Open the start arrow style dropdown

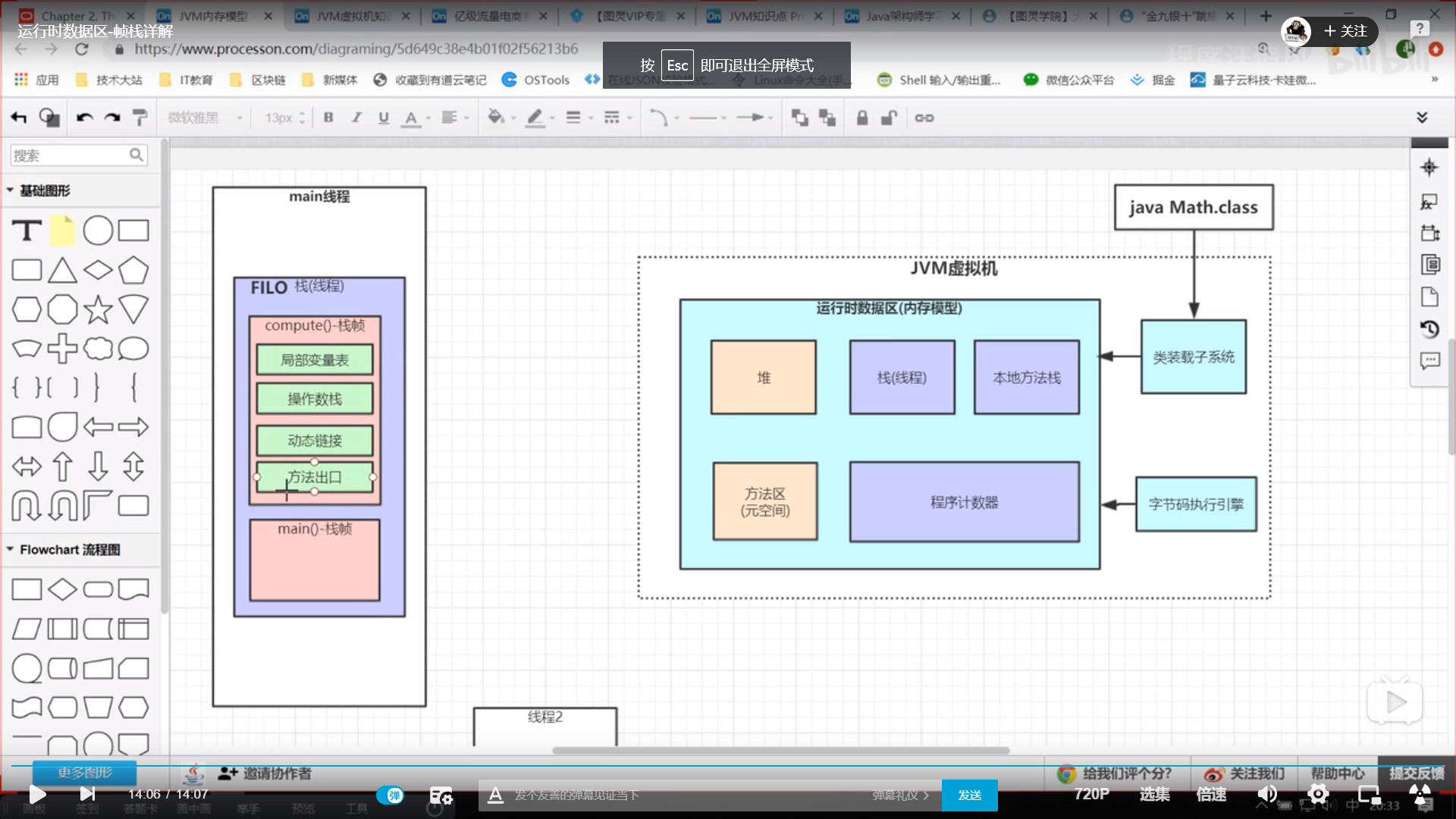(709, 118)
